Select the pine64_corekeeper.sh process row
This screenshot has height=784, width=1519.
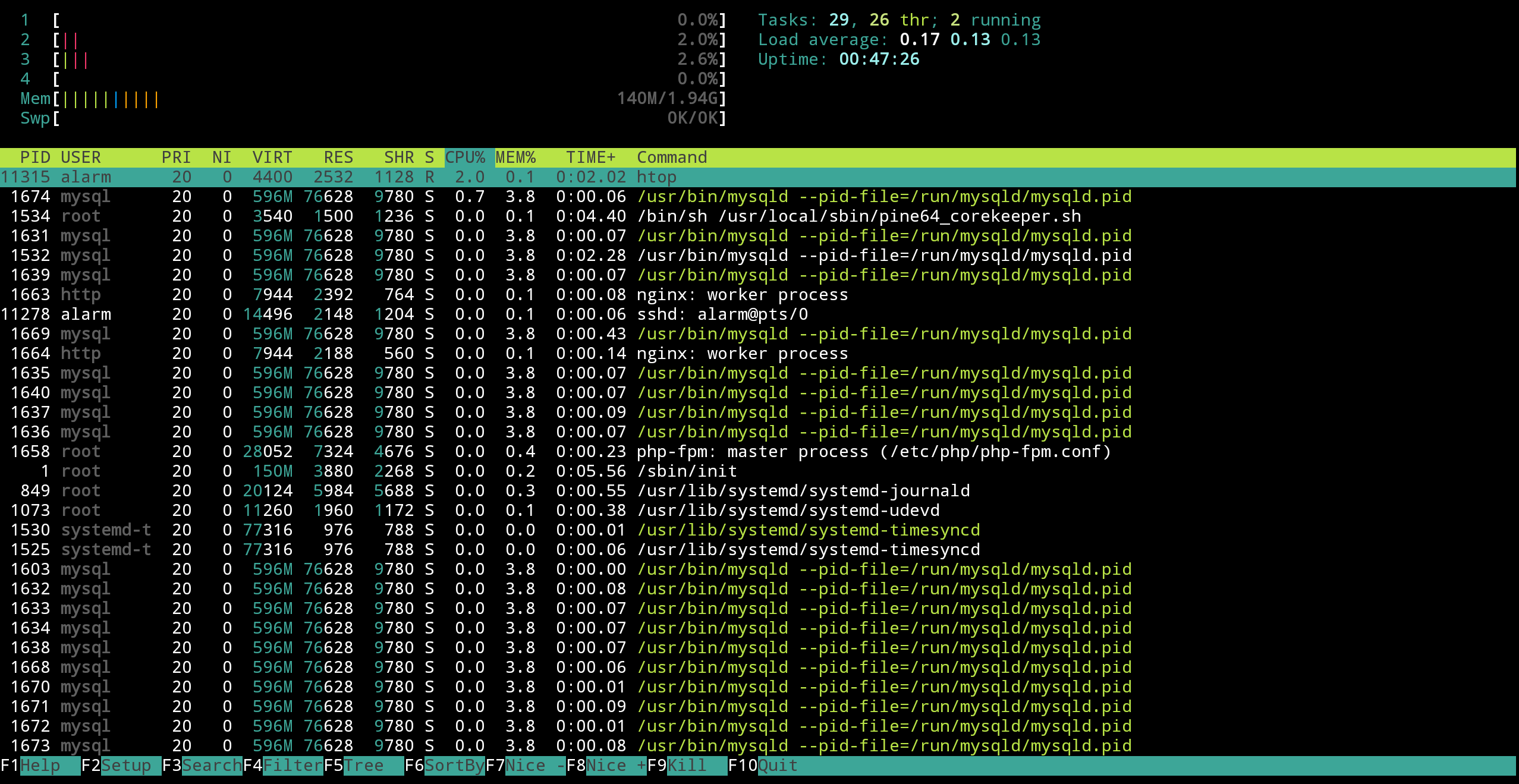tap(858, 216)
